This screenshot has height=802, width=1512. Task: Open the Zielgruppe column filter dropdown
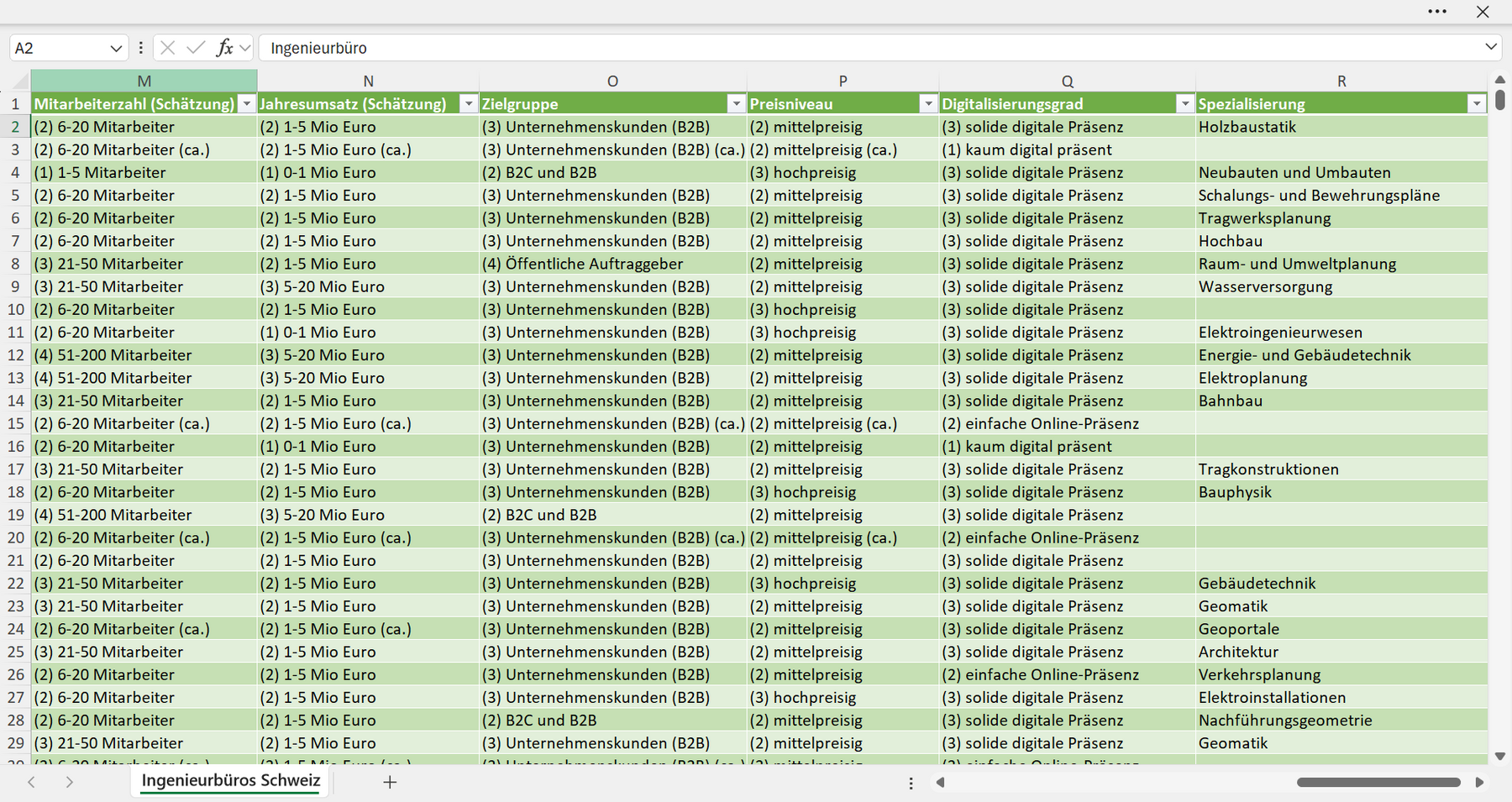(x=736, y=104)
